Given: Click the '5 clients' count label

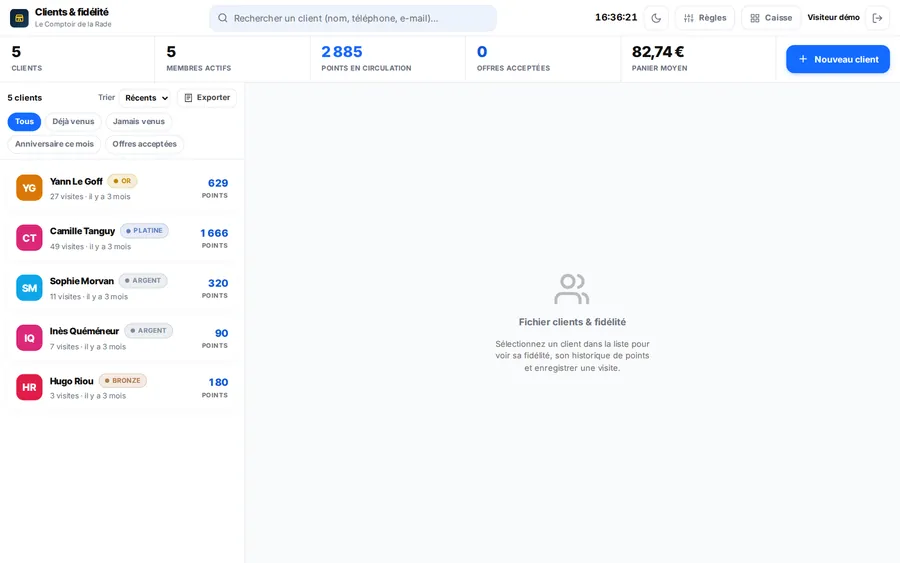Looking at the screenshot, I should tap(25, 98).
